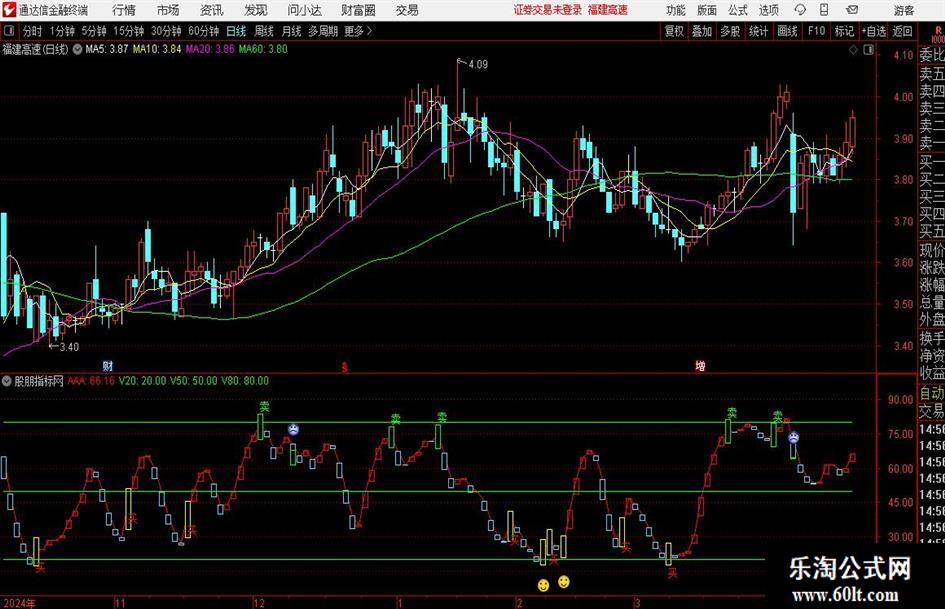Click the 增 event marker on the timeline
This screenshot has height=609, width=945.
click(700, 366)
